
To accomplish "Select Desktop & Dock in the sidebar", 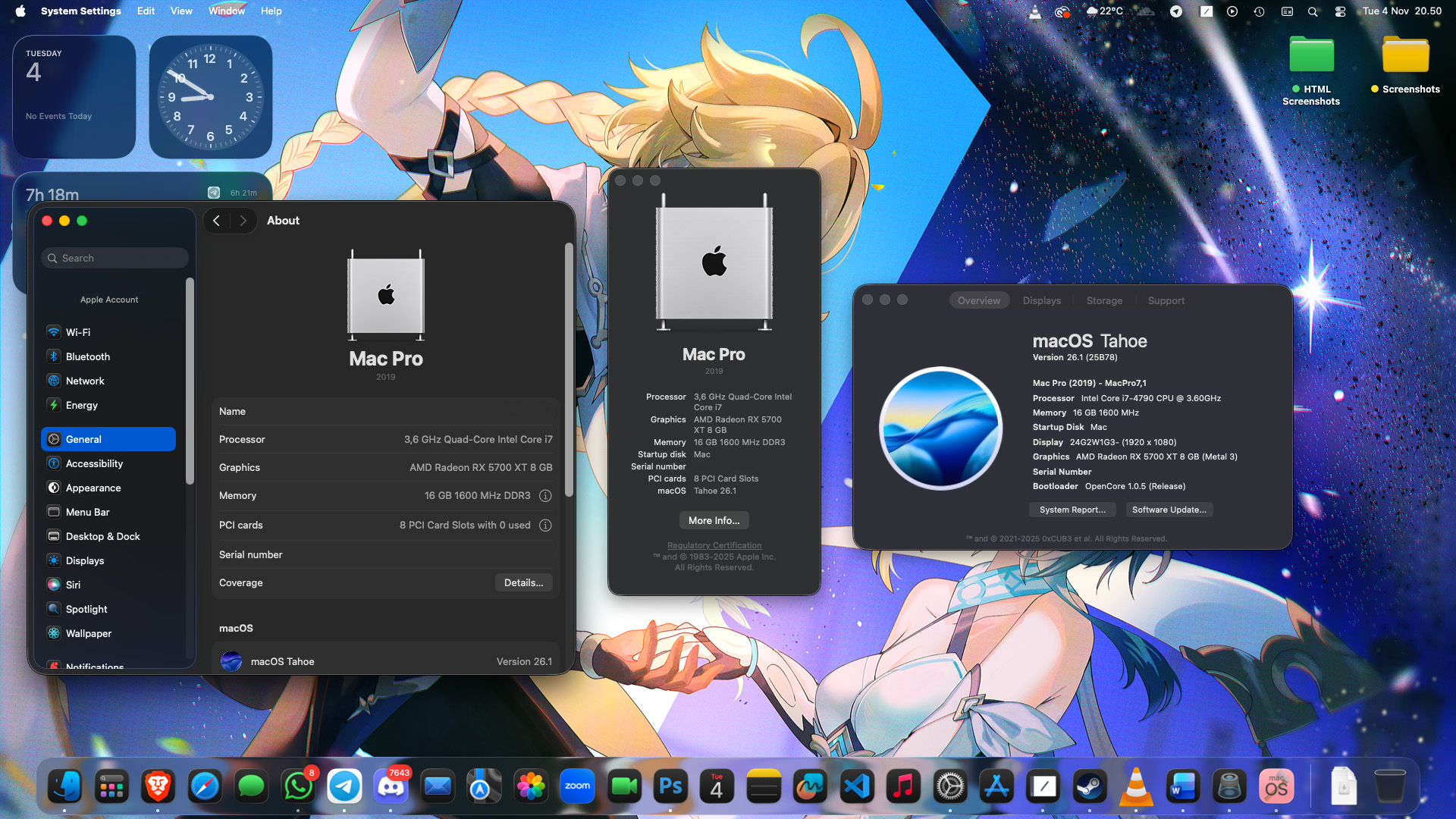I will 102,536.
